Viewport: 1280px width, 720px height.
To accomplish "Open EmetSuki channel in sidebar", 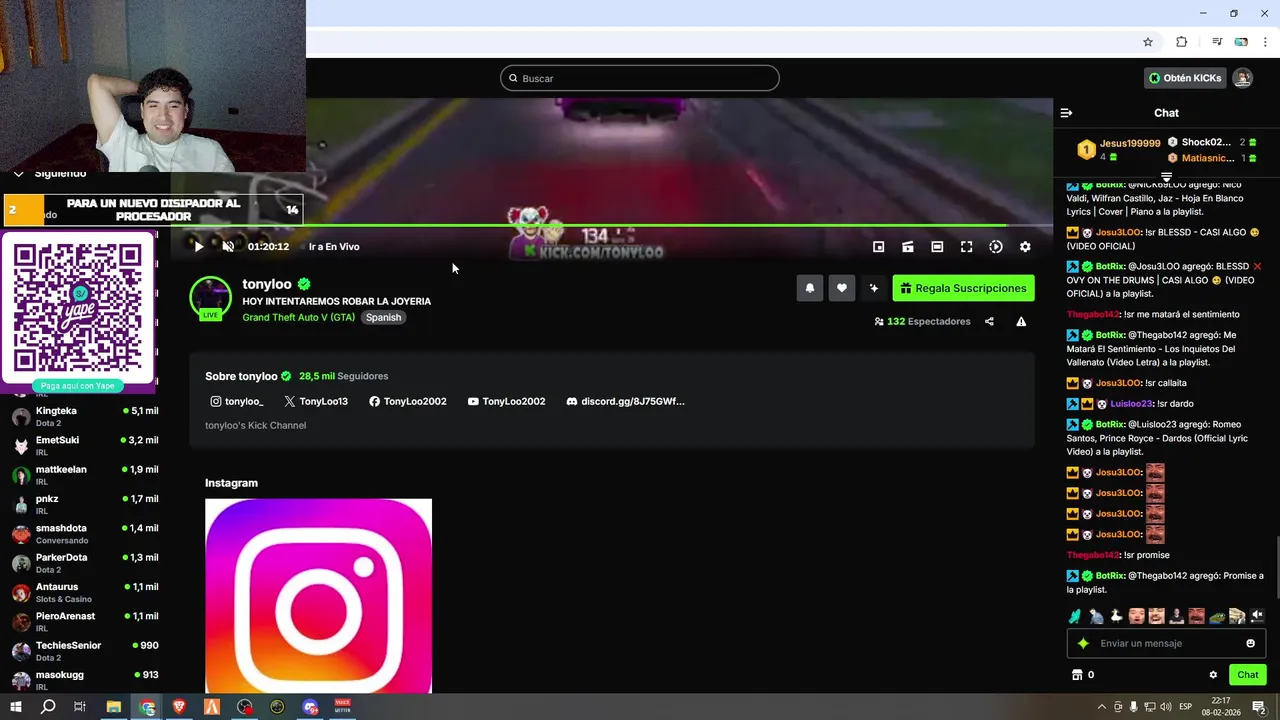I will click(x=84, y=445).
